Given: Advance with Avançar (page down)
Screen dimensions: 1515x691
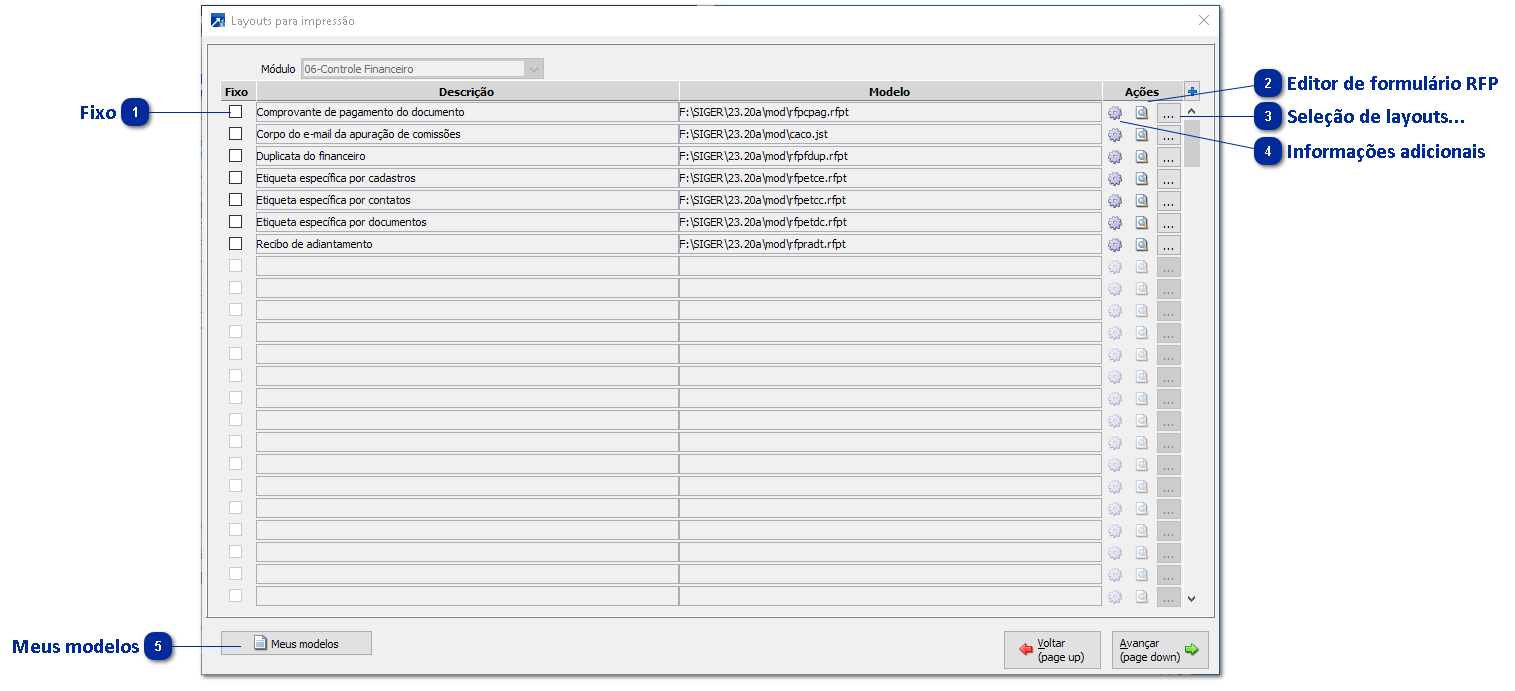Looking at the screenshot, I should [x=1160, y=650].
